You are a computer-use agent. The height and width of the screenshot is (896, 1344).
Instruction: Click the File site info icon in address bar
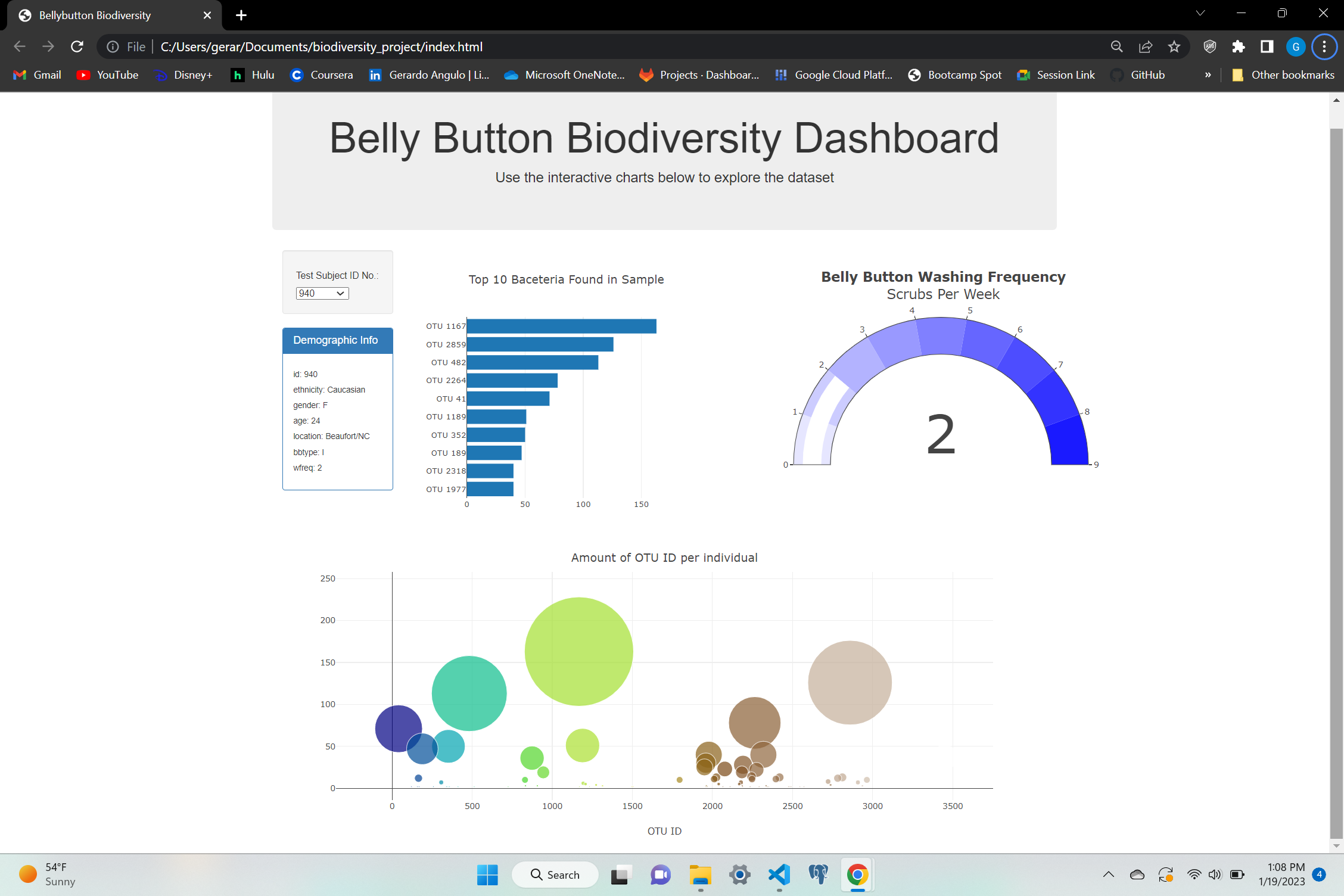(x=113, y=46)
